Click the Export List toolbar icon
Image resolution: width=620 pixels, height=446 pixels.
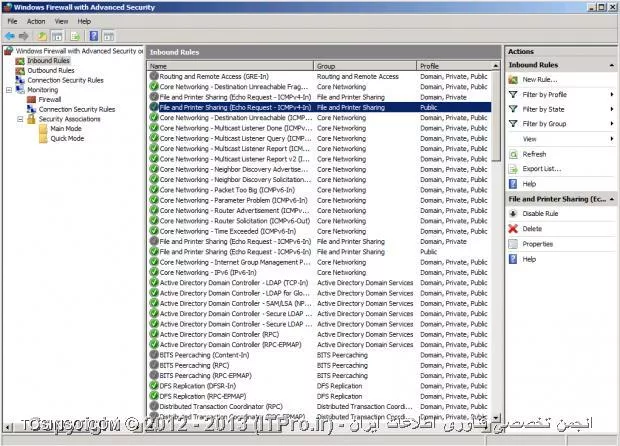[75, 36]
